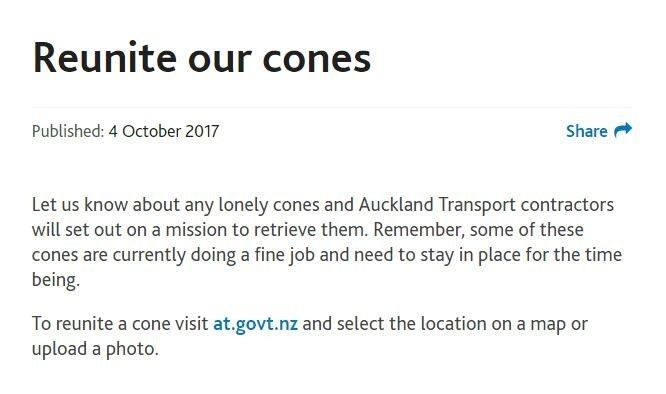Click the horizontal divider under the heading
This screenshot has height=394, width=666.
point(332,107)
